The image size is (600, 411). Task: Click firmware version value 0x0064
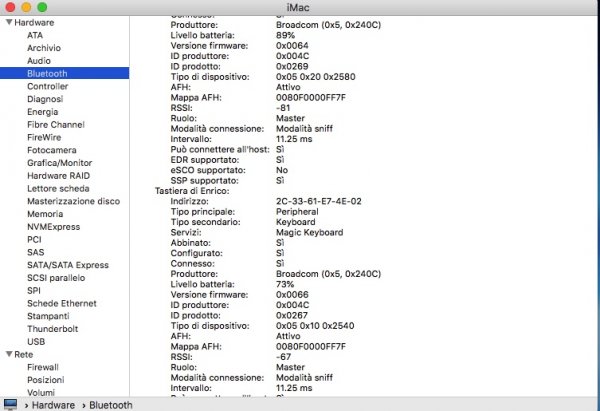pyautogui.click(x=292, y=46)
